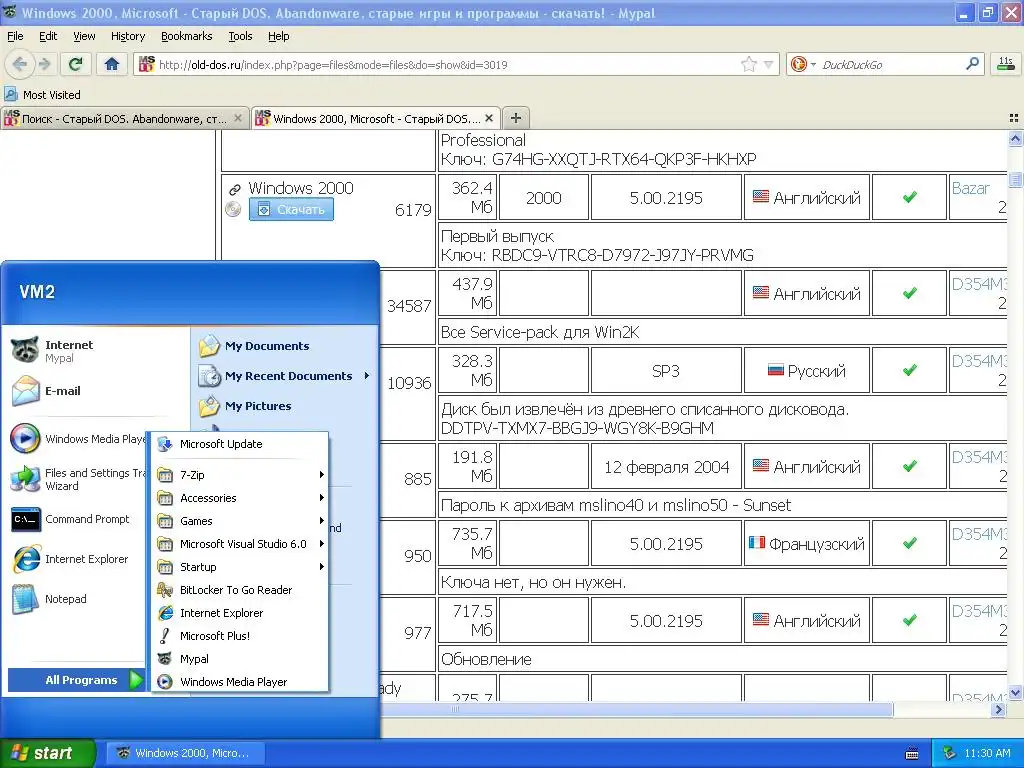Expand Microsoft Visual Studio 6.0 group
The height and width of the screenshot is (768, 1024).
pos(240,543)
